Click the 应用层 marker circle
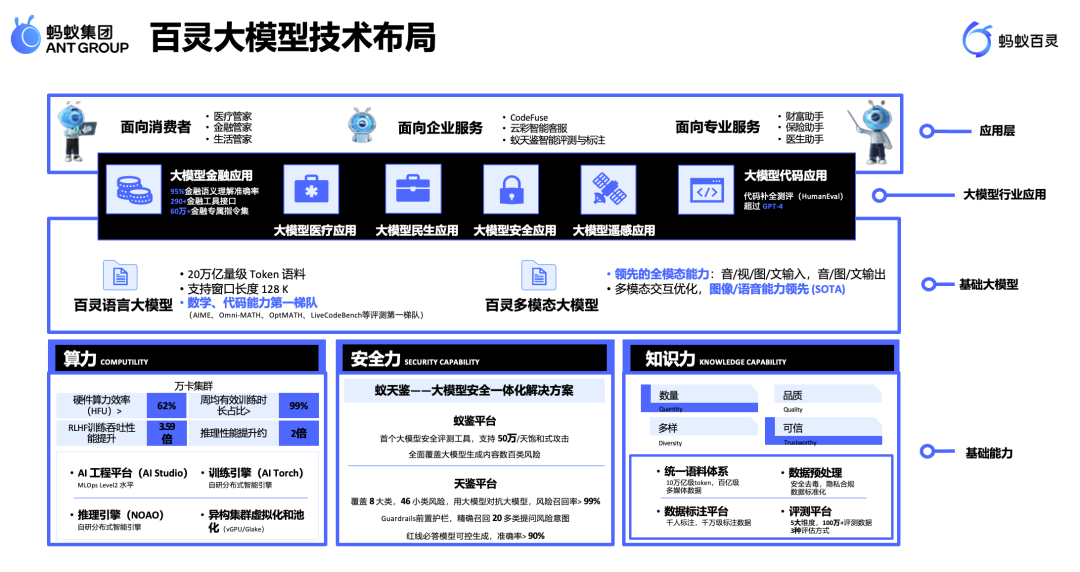The image size is (1080, 572). (x=927, y=131)
